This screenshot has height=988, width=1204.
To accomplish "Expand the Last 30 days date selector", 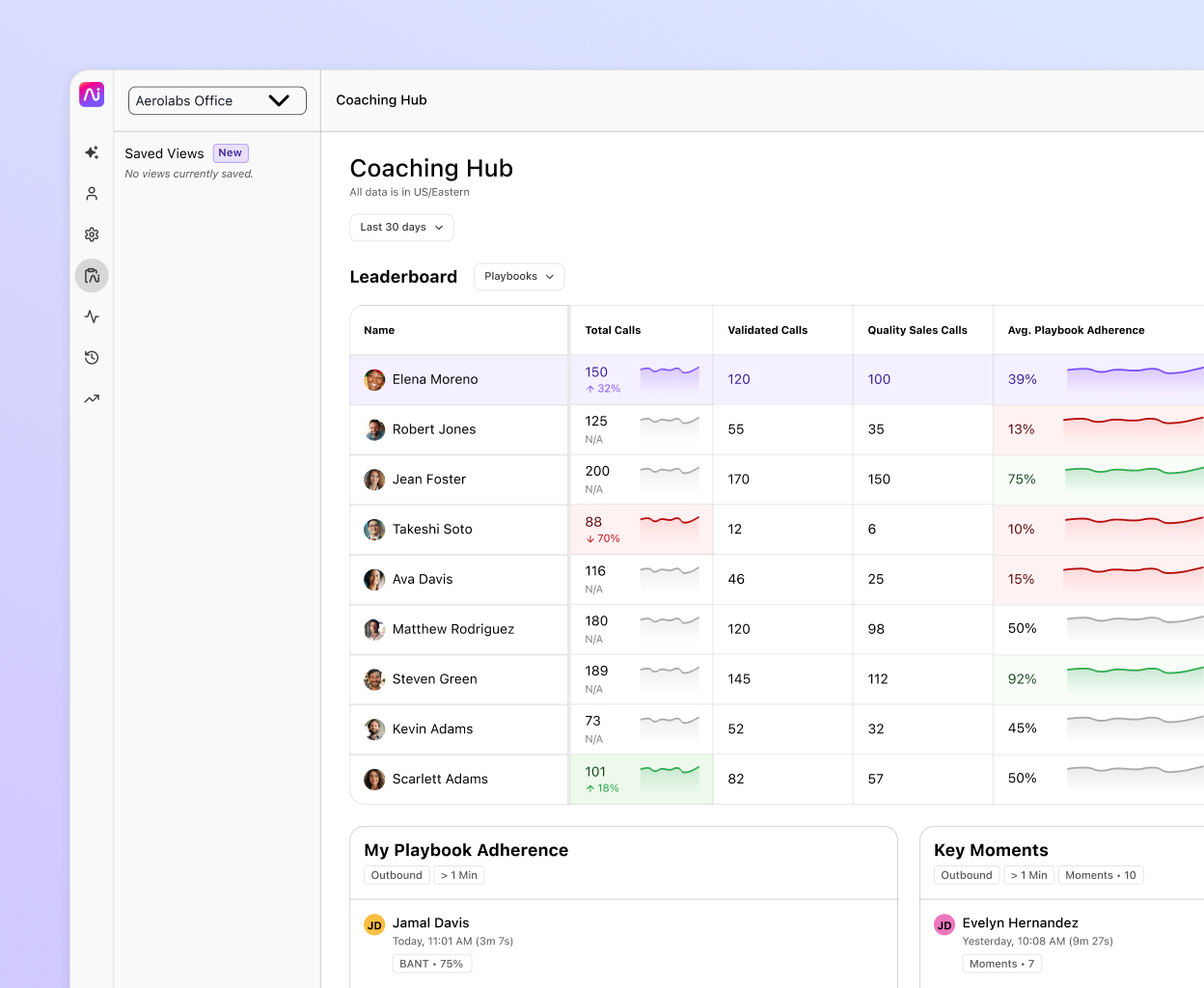I will click(x=401, y=227).
